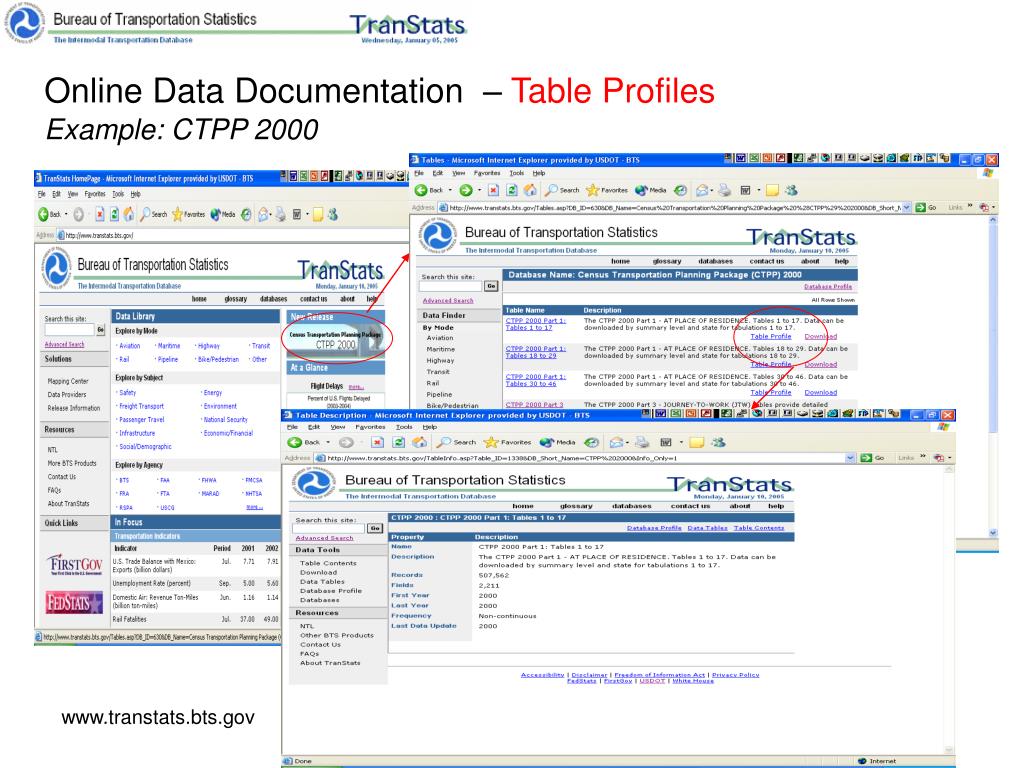Click Home icon in Tables window
The image size is (1024, 768).
(x=530, y=190)
